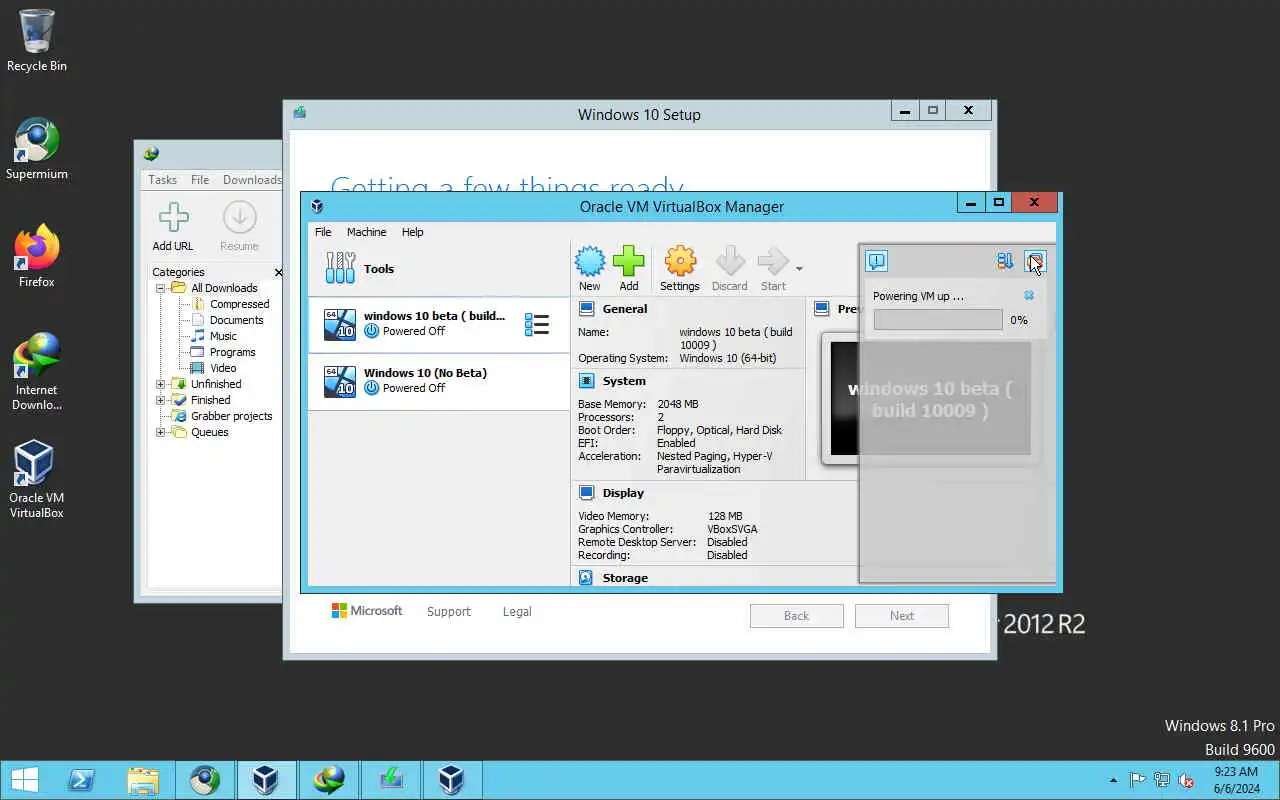Expand the Finished tree node

[160, 400]
